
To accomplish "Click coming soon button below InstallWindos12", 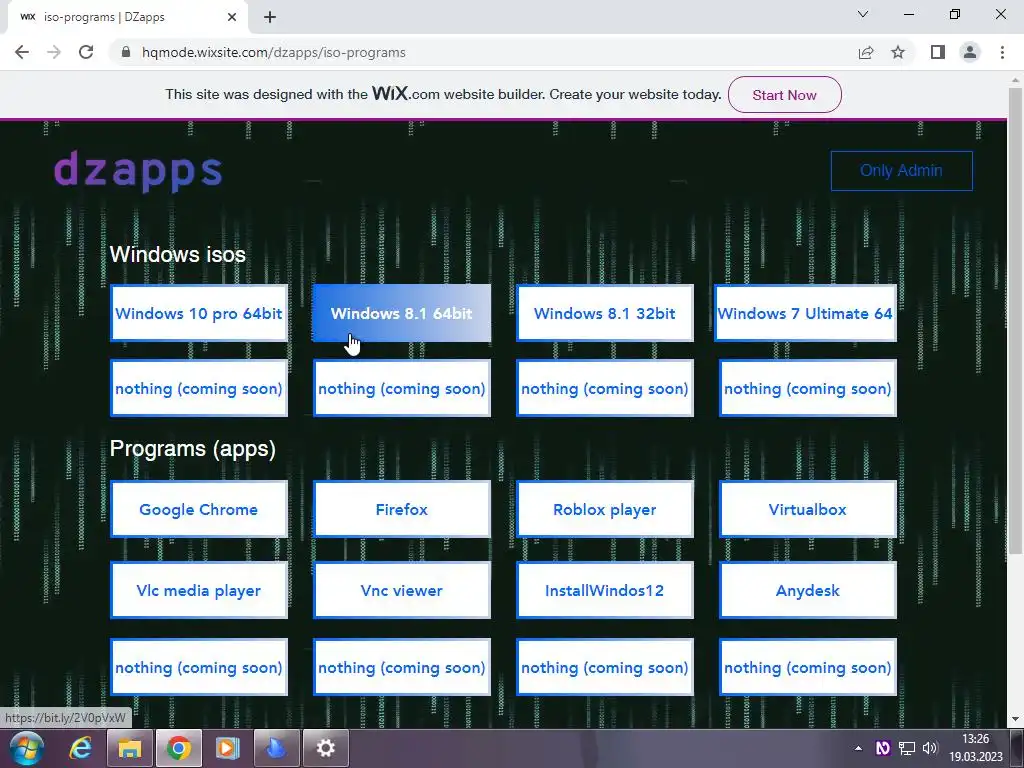I will tap(605, 667).
